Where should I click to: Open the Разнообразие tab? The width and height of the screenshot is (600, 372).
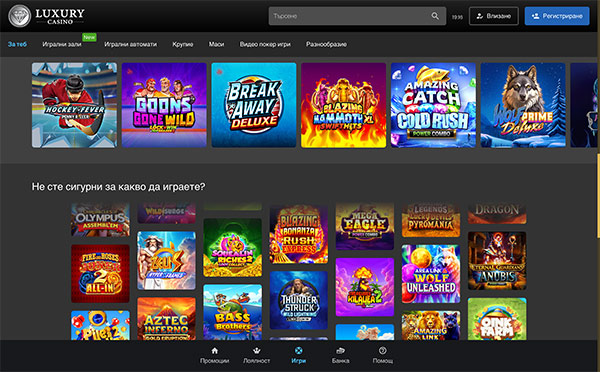[326, 44]
